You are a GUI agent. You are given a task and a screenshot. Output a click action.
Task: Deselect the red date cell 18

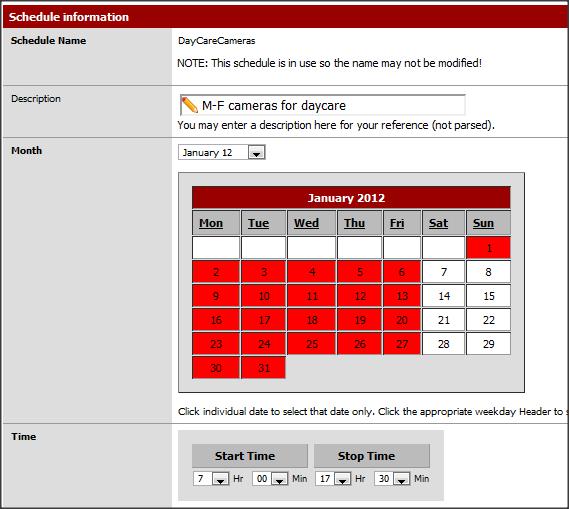tap(312, 320)
